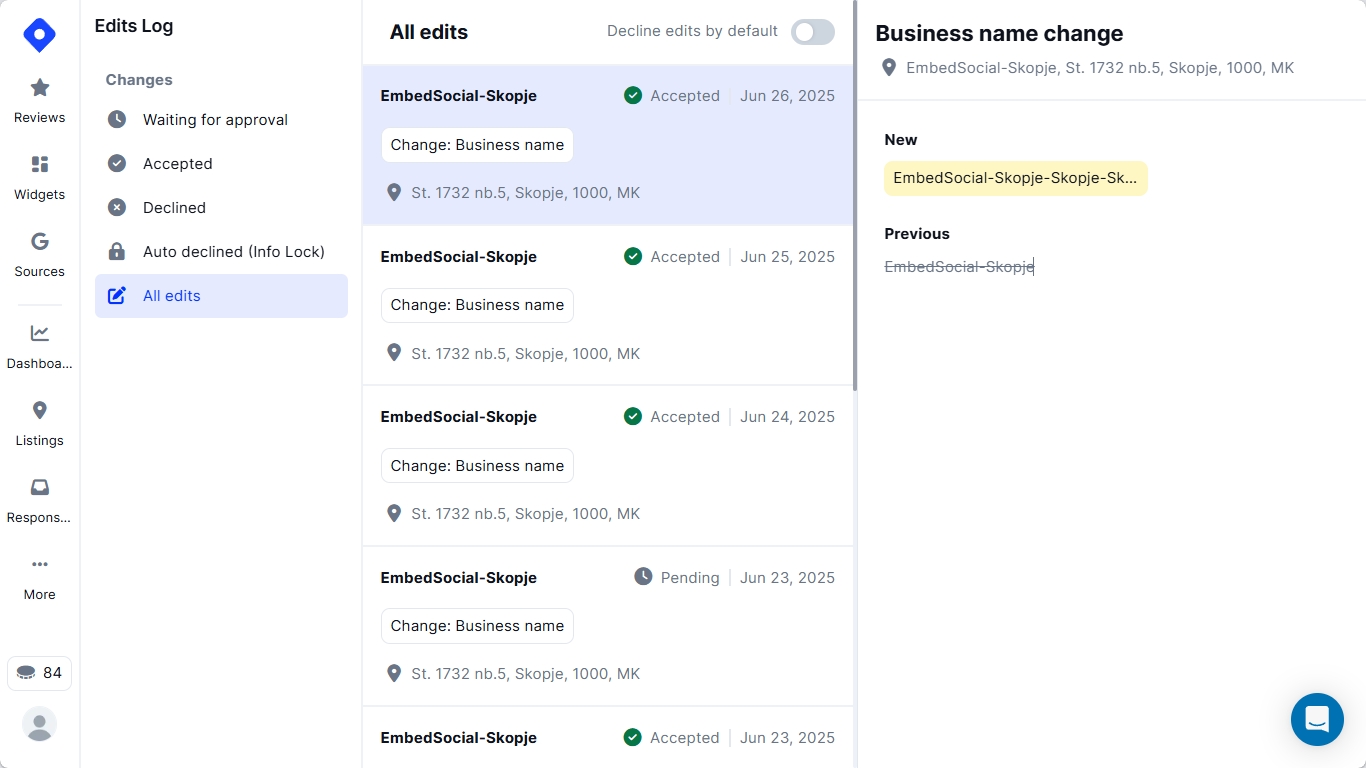The image size is (1366, 768).
Task: Open the Widgets section
Action: coord(39,177)
